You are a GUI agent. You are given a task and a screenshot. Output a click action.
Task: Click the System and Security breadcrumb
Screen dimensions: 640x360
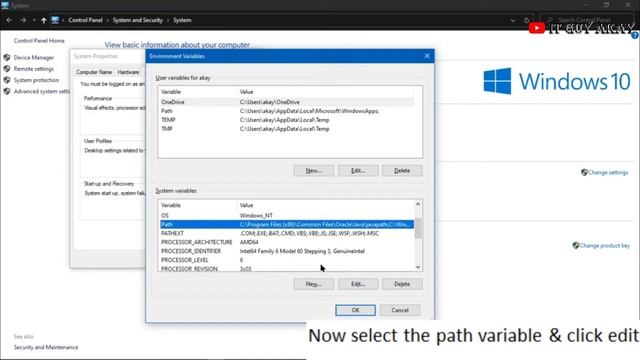coord(138,20)
